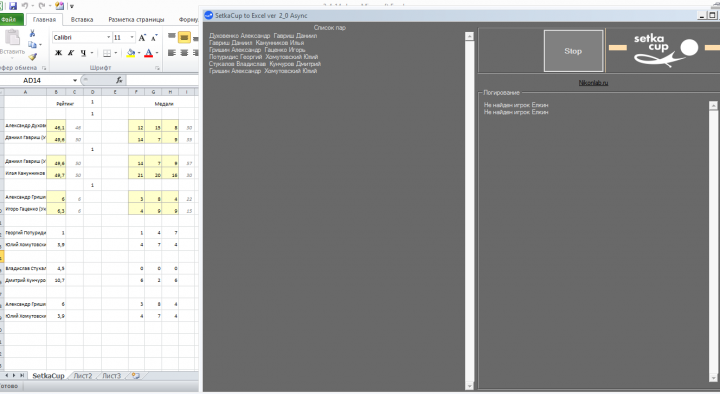Open the font size 11 dropdown

[132, 37]
